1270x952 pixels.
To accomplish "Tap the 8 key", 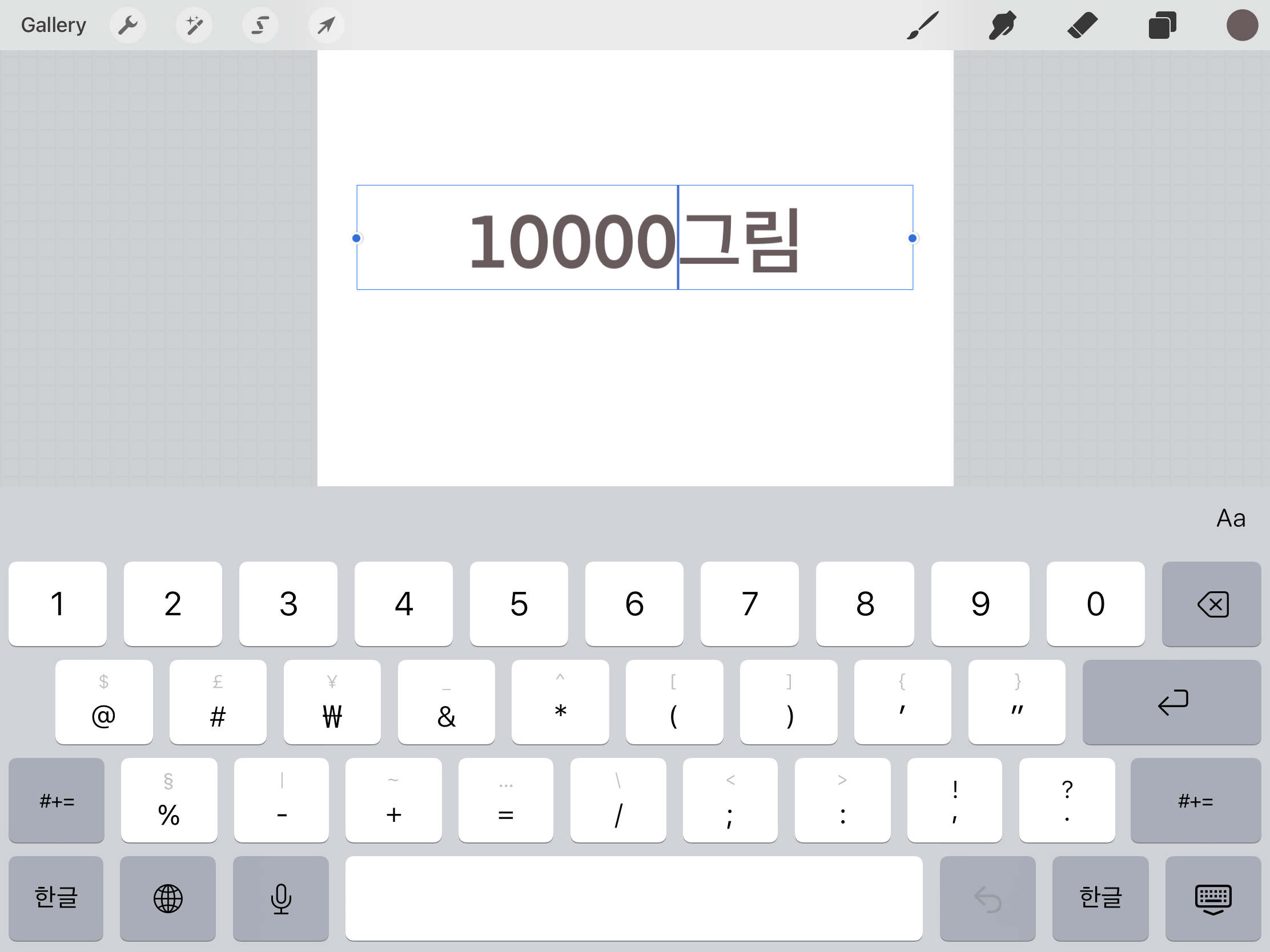I will tap(865, 604).
